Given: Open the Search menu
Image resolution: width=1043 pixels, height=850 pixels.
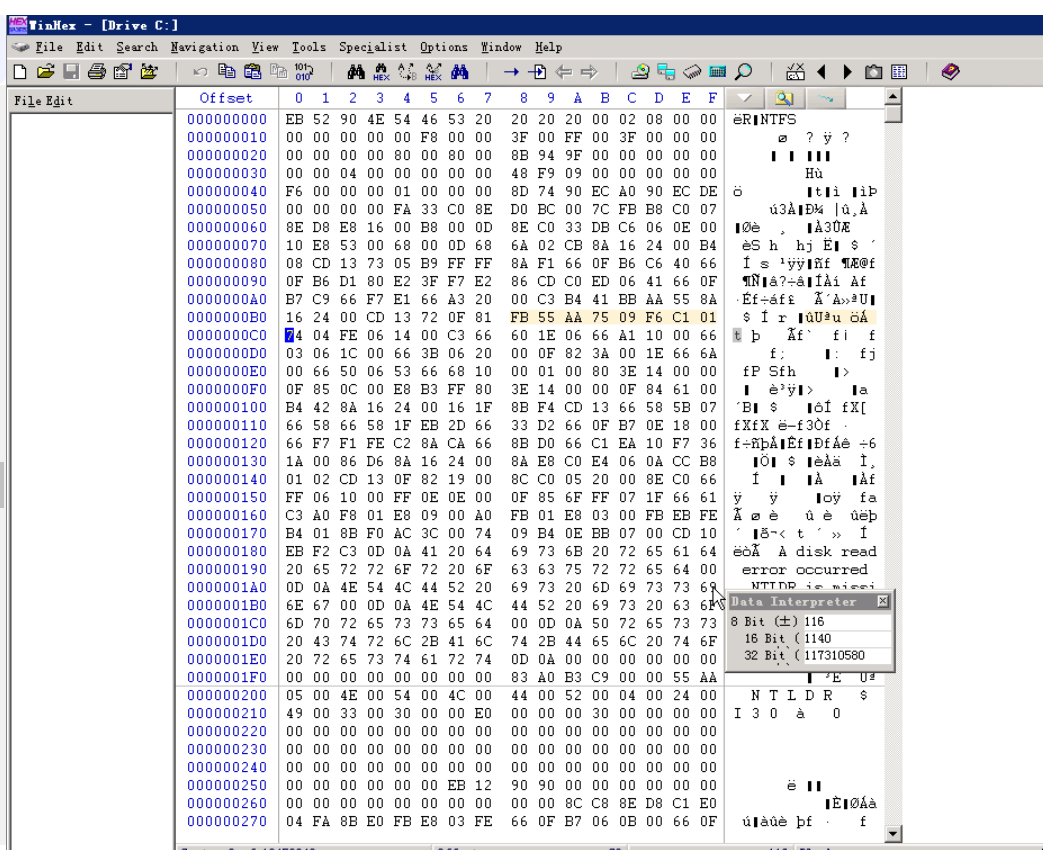Looking at the screenshot, I should 137,47.
